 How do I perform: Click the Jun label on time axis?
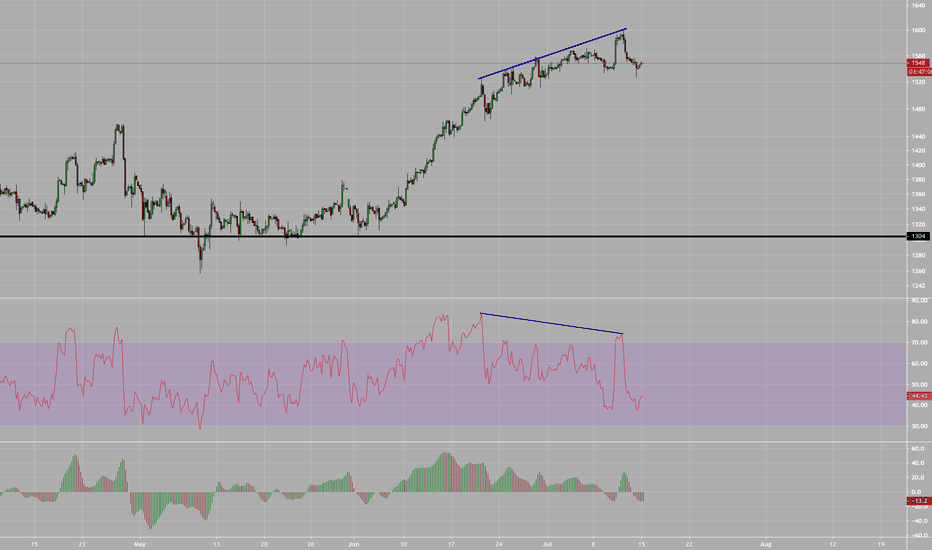pos(354,544)
